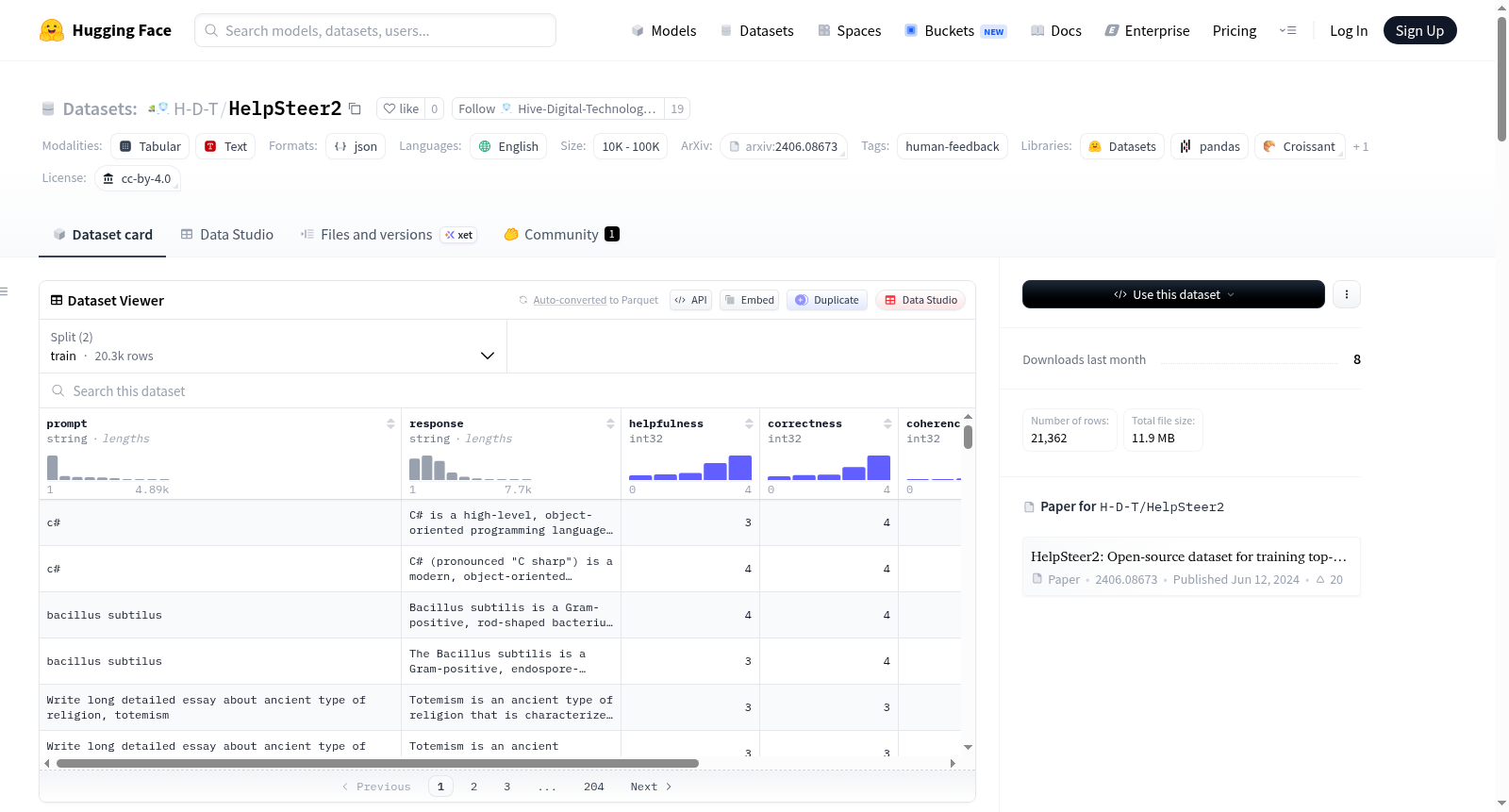Click the followers count 19
Viewport: 1509px width, 812px height.
click(x=677, y=108)
